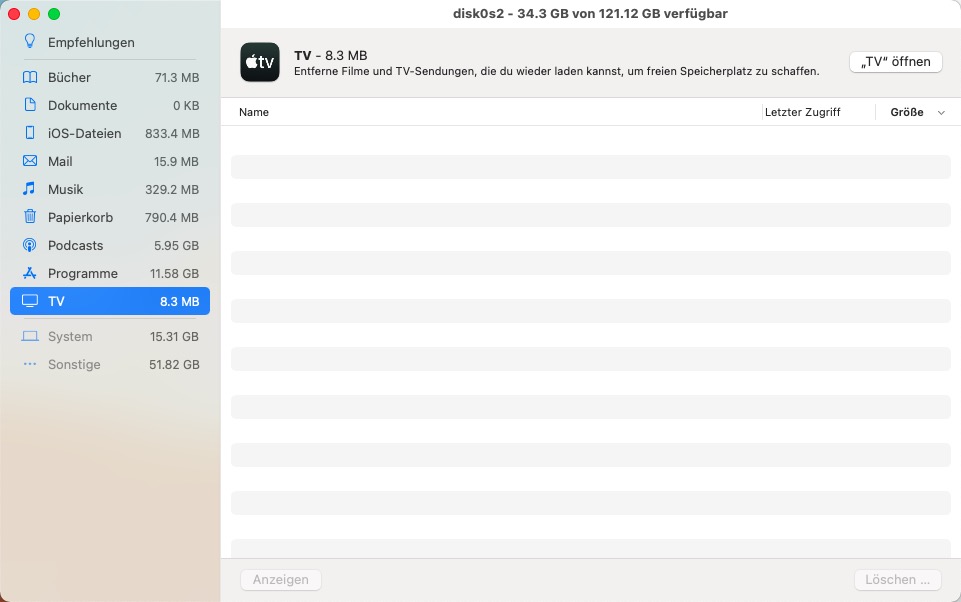Sort by the Name column header
This screenshot has height=602, width=961.
tap(254, 112)
